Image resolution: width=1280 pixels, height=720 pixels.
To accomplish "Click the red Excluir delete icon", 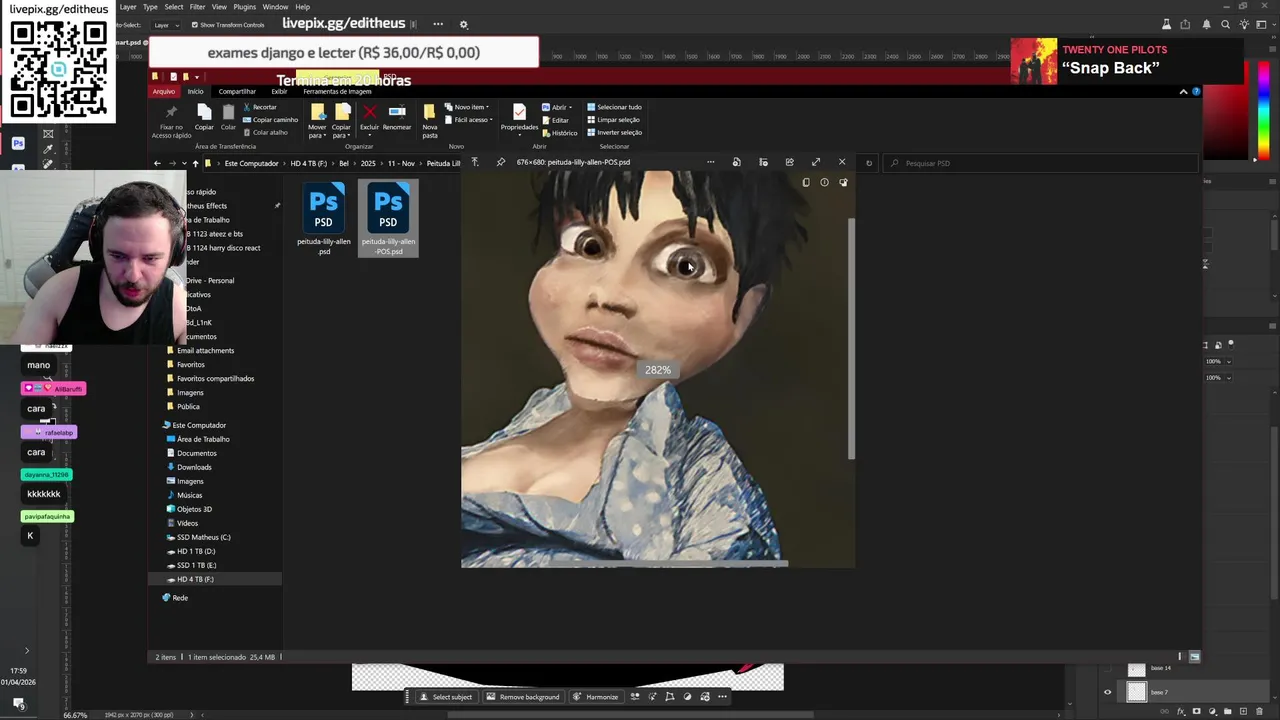I will 369,112.
